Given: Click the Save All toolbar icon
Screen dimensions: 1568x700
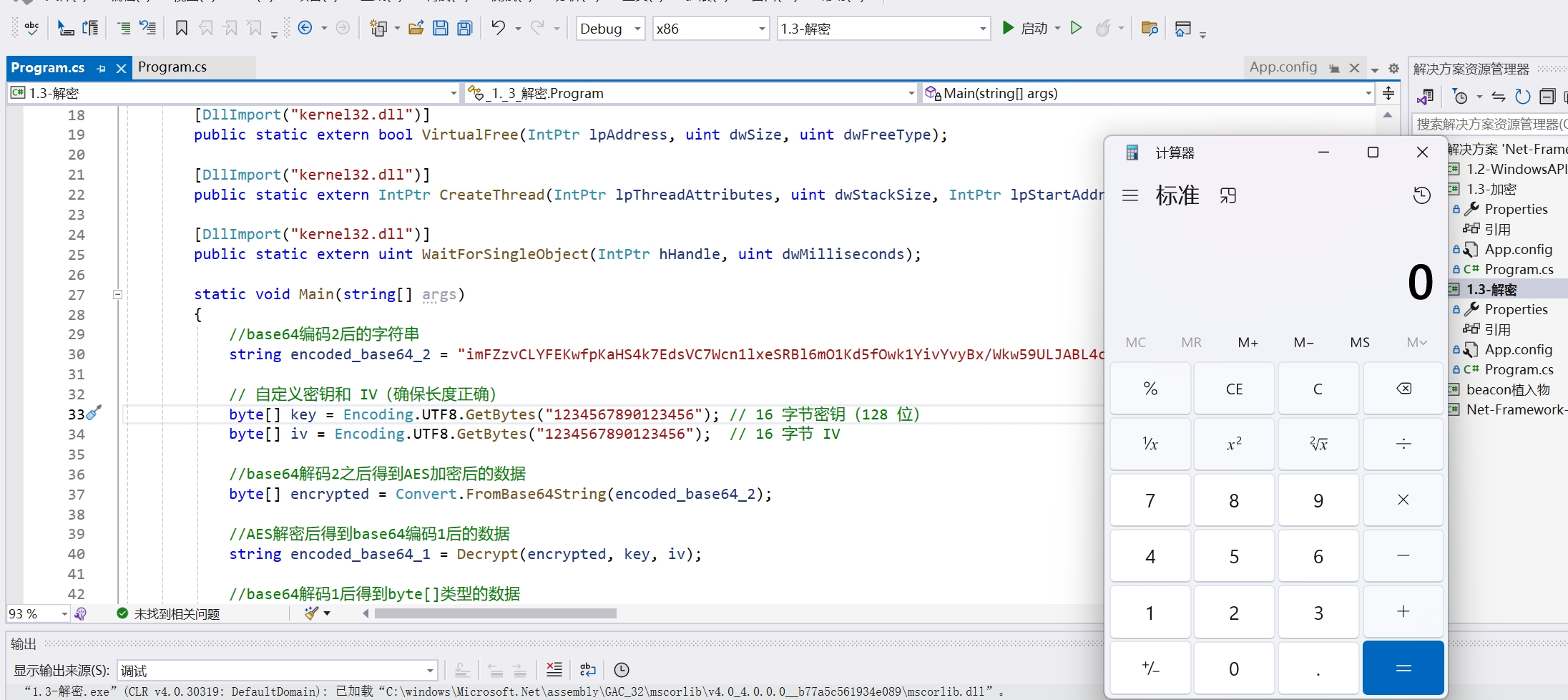Looking at the screenshot, I should point(465,29).
